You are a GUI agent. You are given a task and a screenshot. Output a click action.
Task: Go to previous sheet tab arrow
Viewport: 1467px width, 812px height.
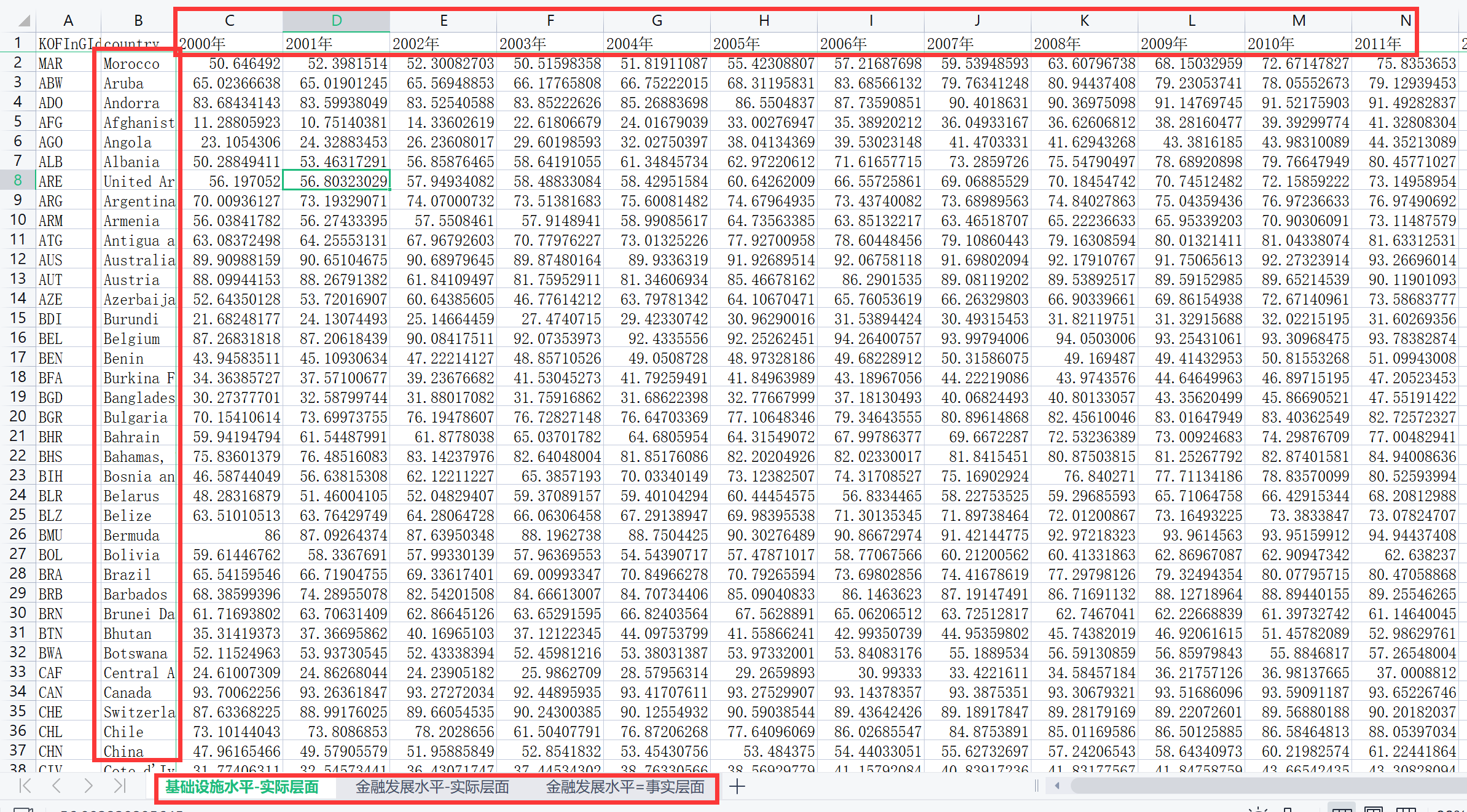(57, 786)
